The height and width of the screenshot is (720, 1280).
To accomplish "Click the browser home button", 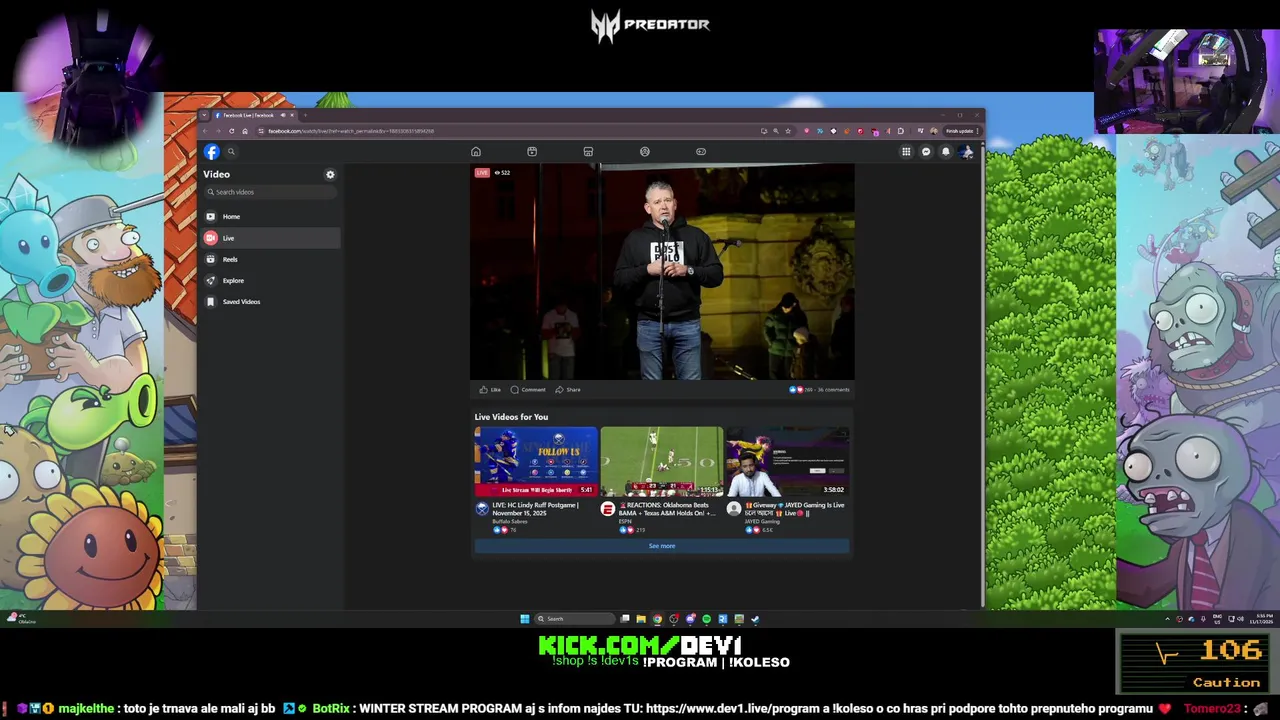I will click(x=245, y=131).
